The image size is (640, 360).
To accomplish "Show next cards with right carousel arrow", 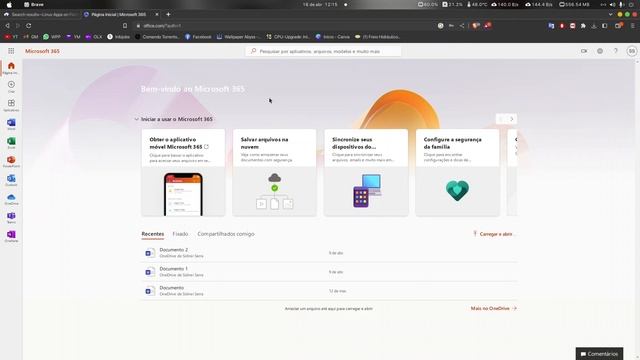I will tap(511, 119).
